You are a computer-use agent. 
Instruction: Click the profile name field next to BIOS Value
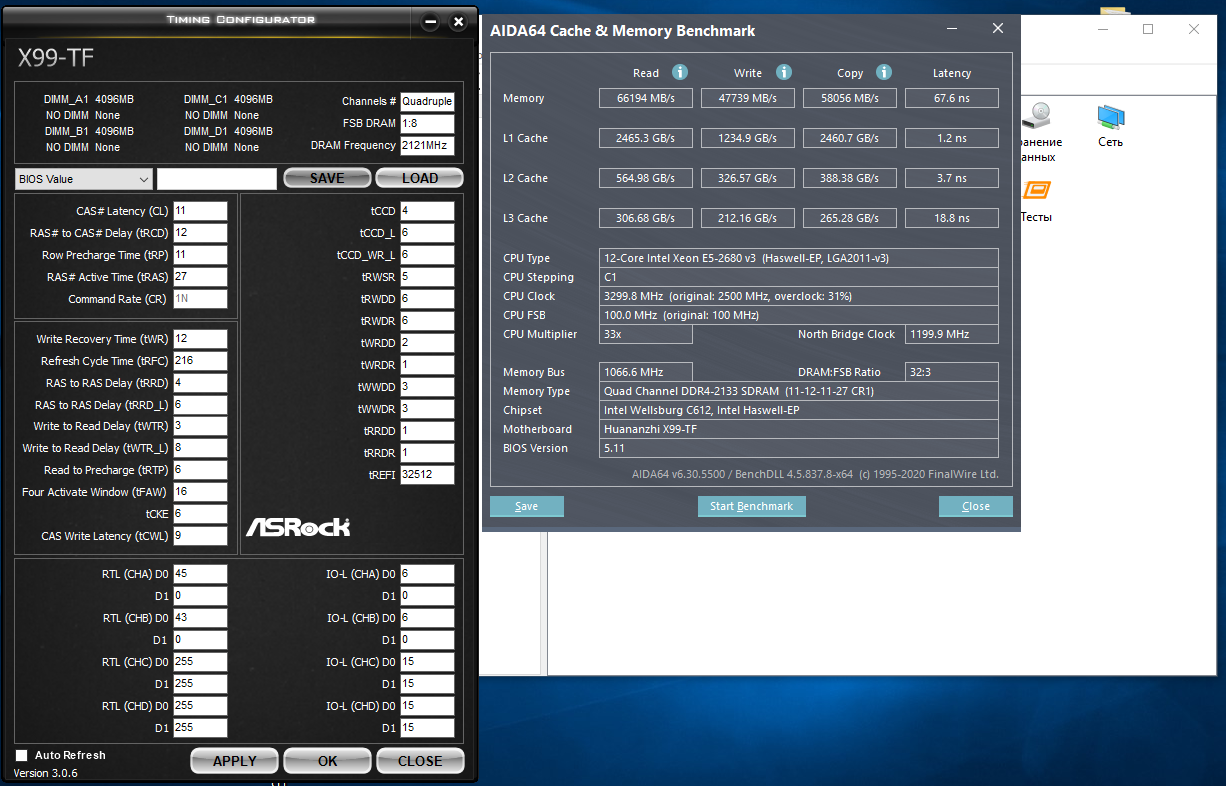pos(216,179)
